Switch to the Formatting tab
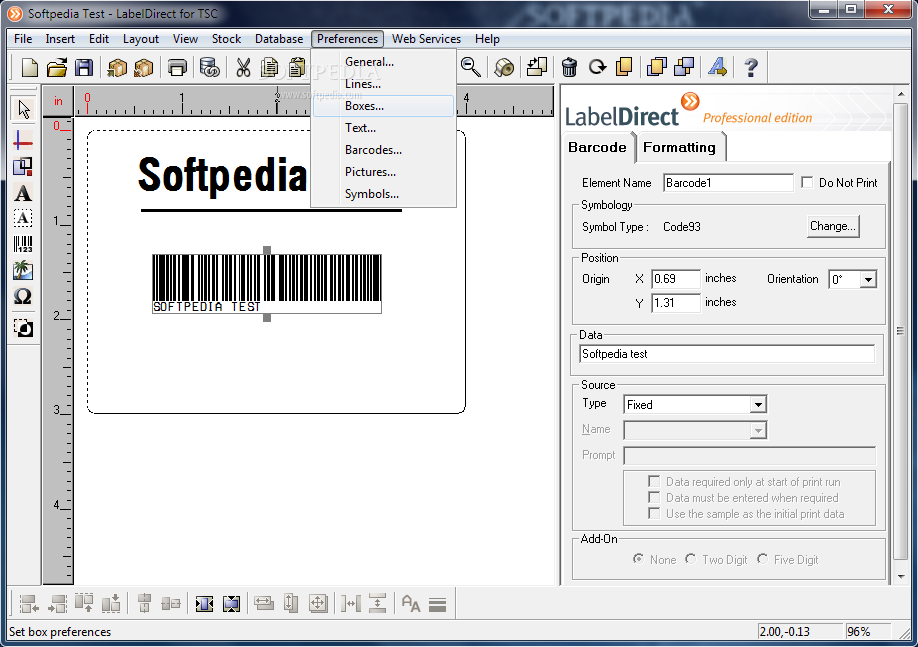The image size is (918, 647). (680, 147)
